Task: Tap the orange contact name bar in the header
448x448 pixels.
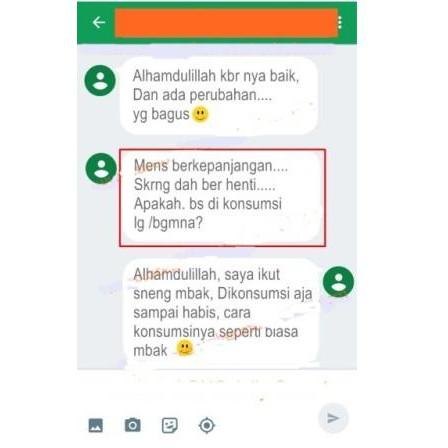Action: pos(226,23)
